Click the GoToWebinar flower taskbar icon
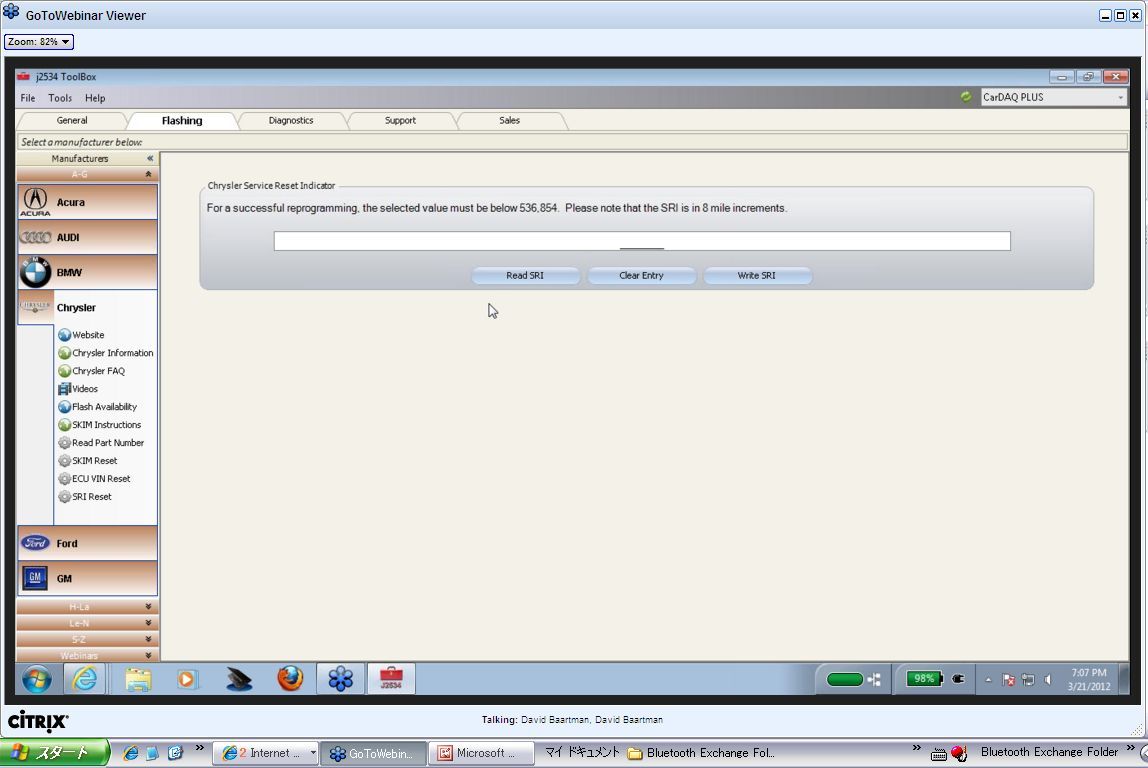 pyautogui.click(x=340, y=679)
